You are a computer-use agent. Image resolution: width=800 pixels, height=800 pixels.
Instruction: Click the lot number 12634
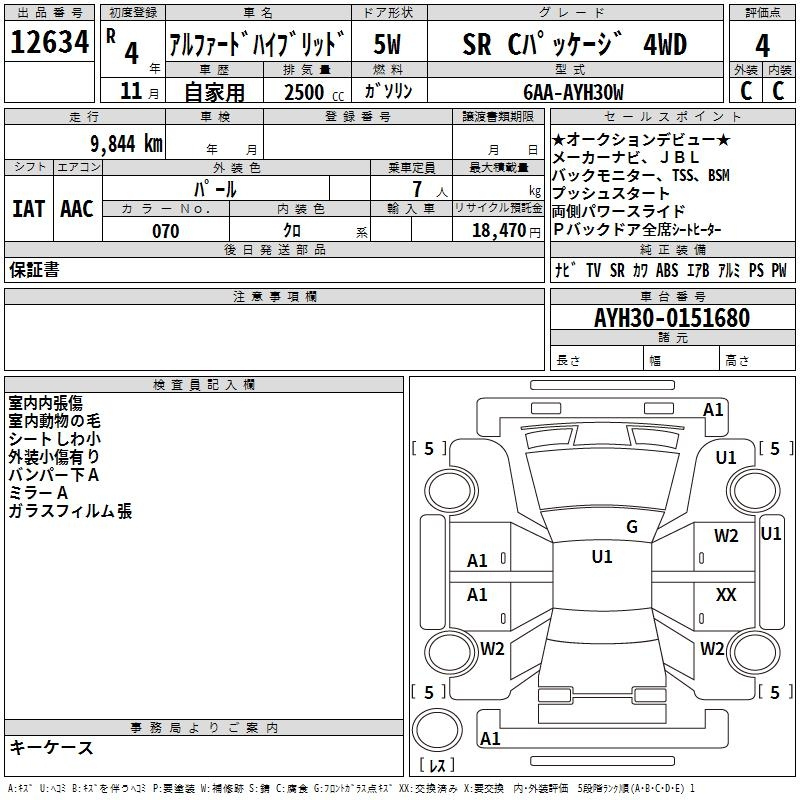click(50, 43)
